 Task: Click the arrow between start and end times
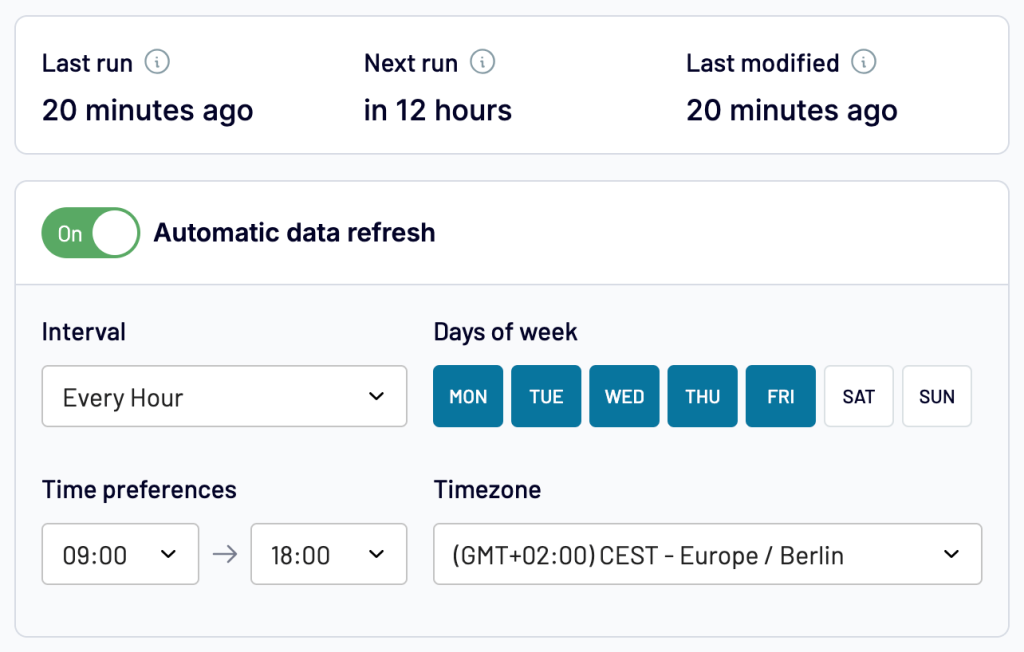click(x=225, y=554)
